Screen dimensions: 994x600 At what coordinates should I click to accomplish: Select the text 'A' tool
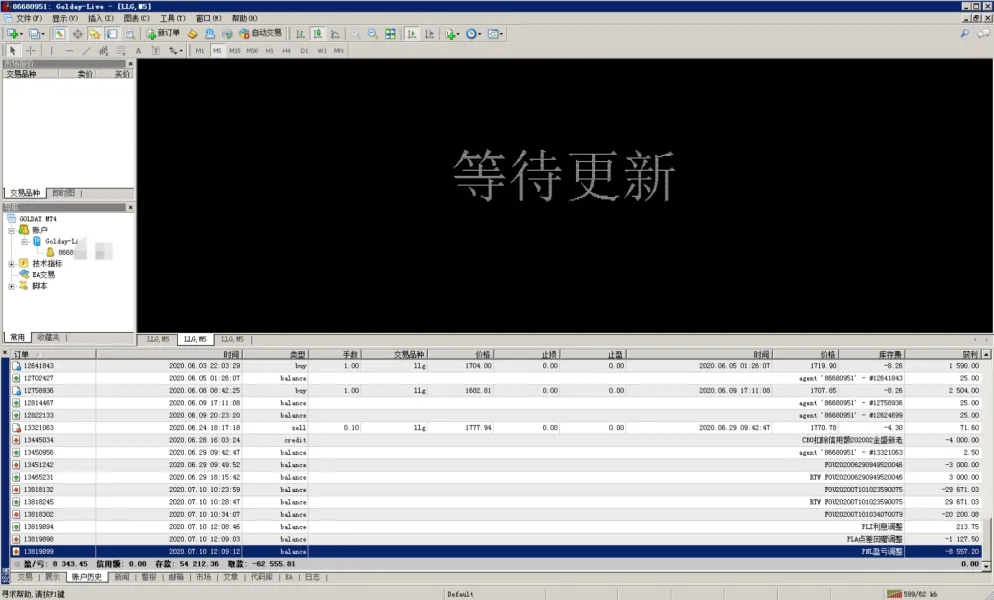(x=138, y=51)
